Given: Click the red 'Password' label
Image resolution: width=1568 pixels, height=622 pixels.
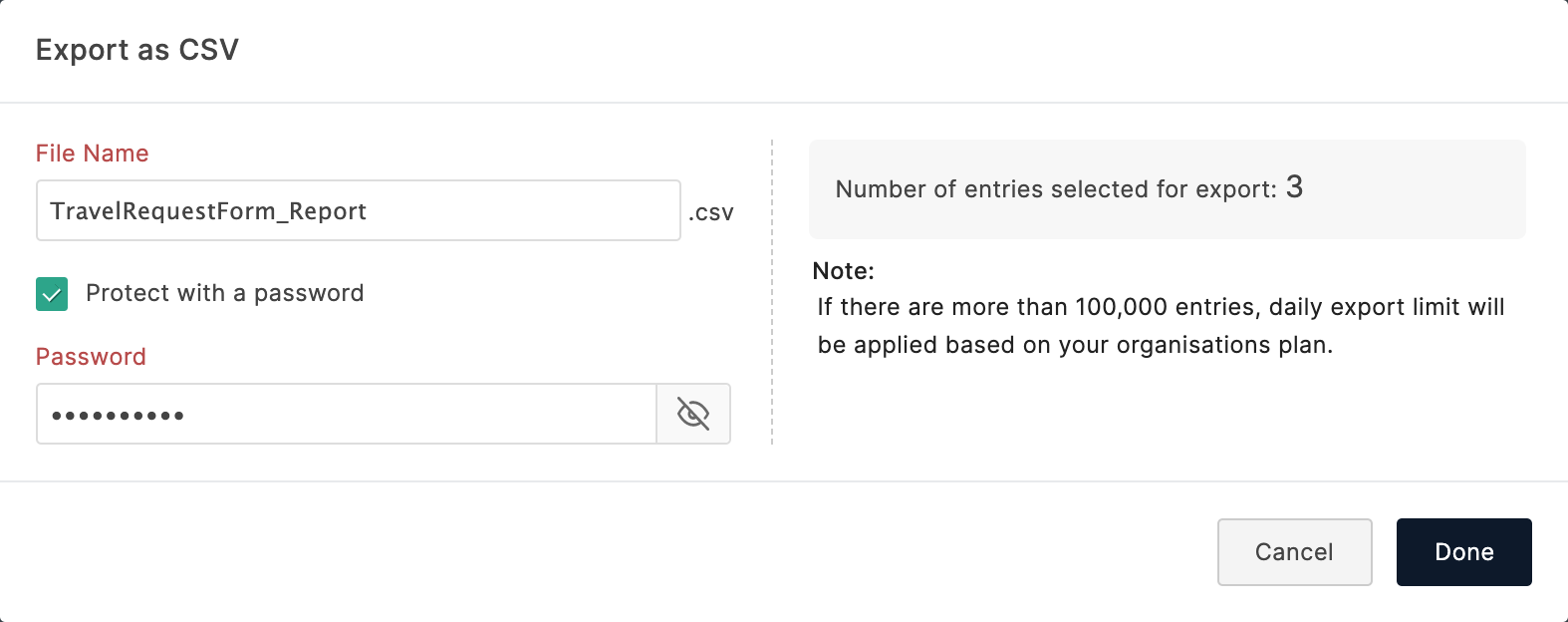Looking at the screenshot, I should [x=91, y=357].
